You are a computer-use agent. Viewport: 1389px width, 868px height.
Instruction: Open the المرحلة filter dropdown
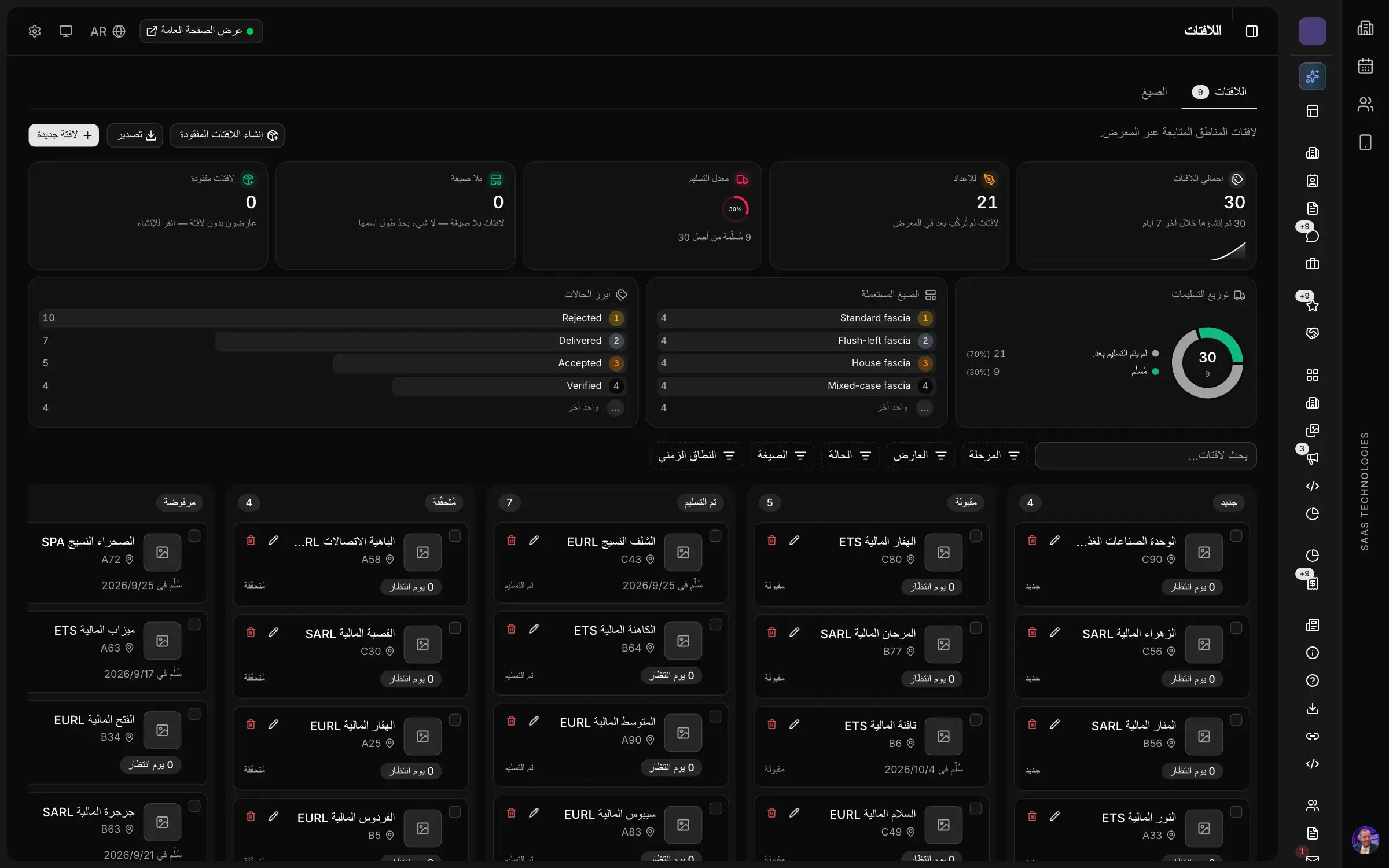tap(994, 455)
